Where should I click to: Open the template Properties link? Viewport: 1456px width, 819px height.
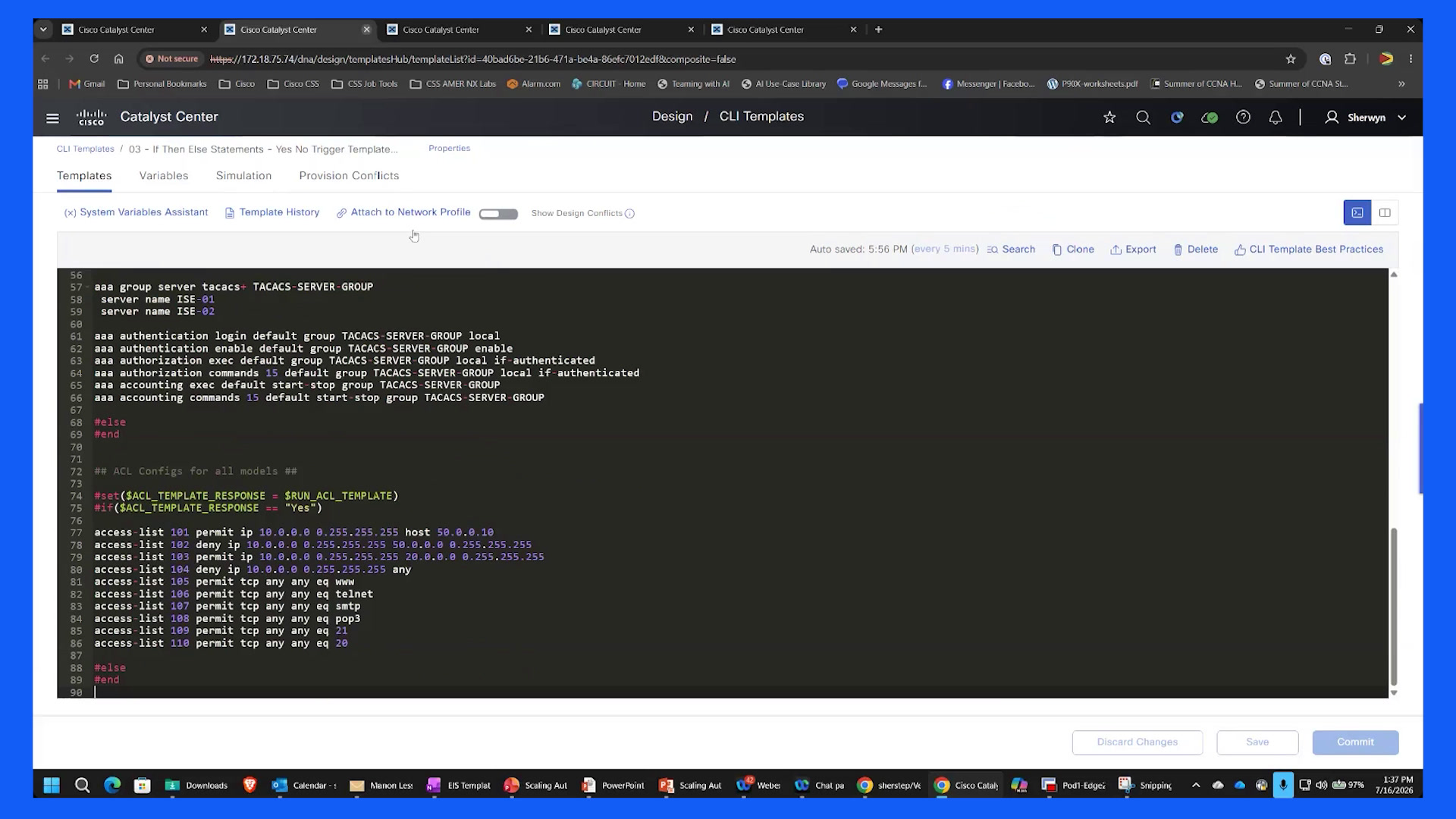[449, 148]
